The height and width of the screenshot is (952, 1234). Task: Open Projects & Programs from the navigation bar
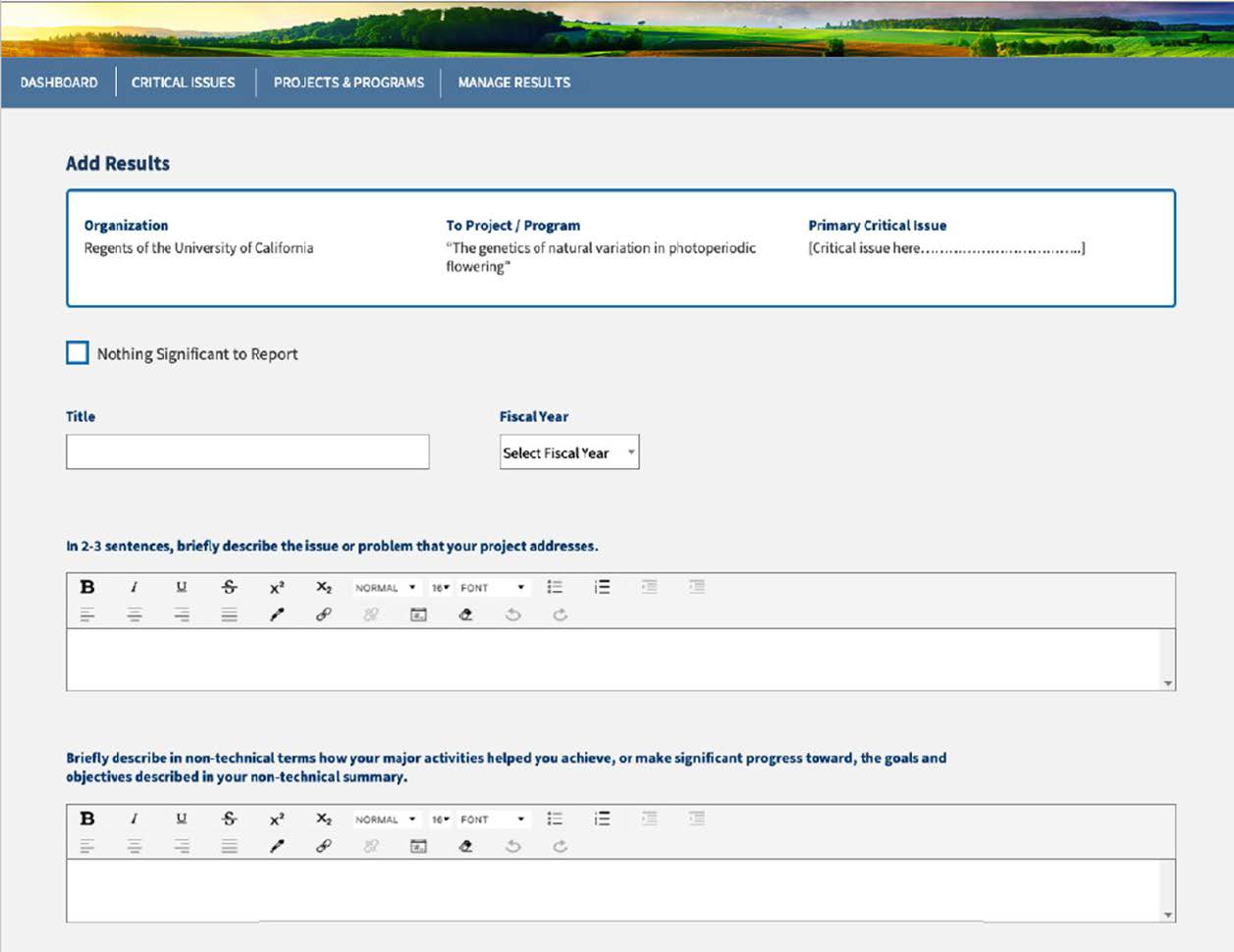[x=348, y=82]
